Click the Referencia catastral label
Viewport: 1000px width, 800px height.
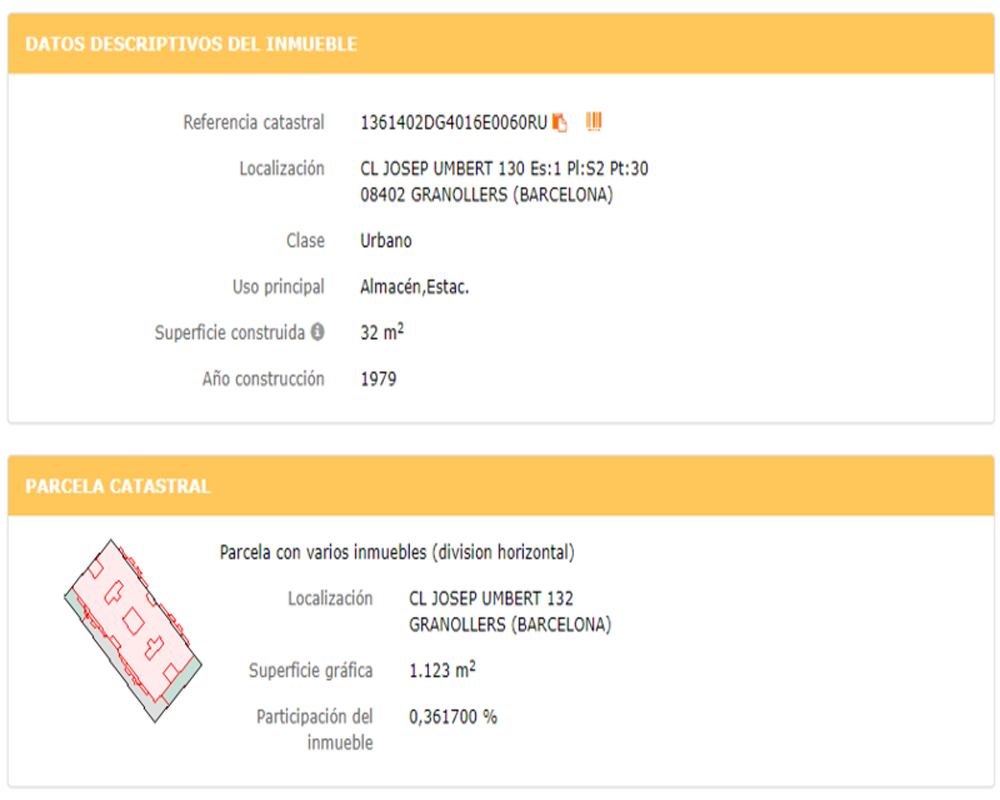click(254, 122)
